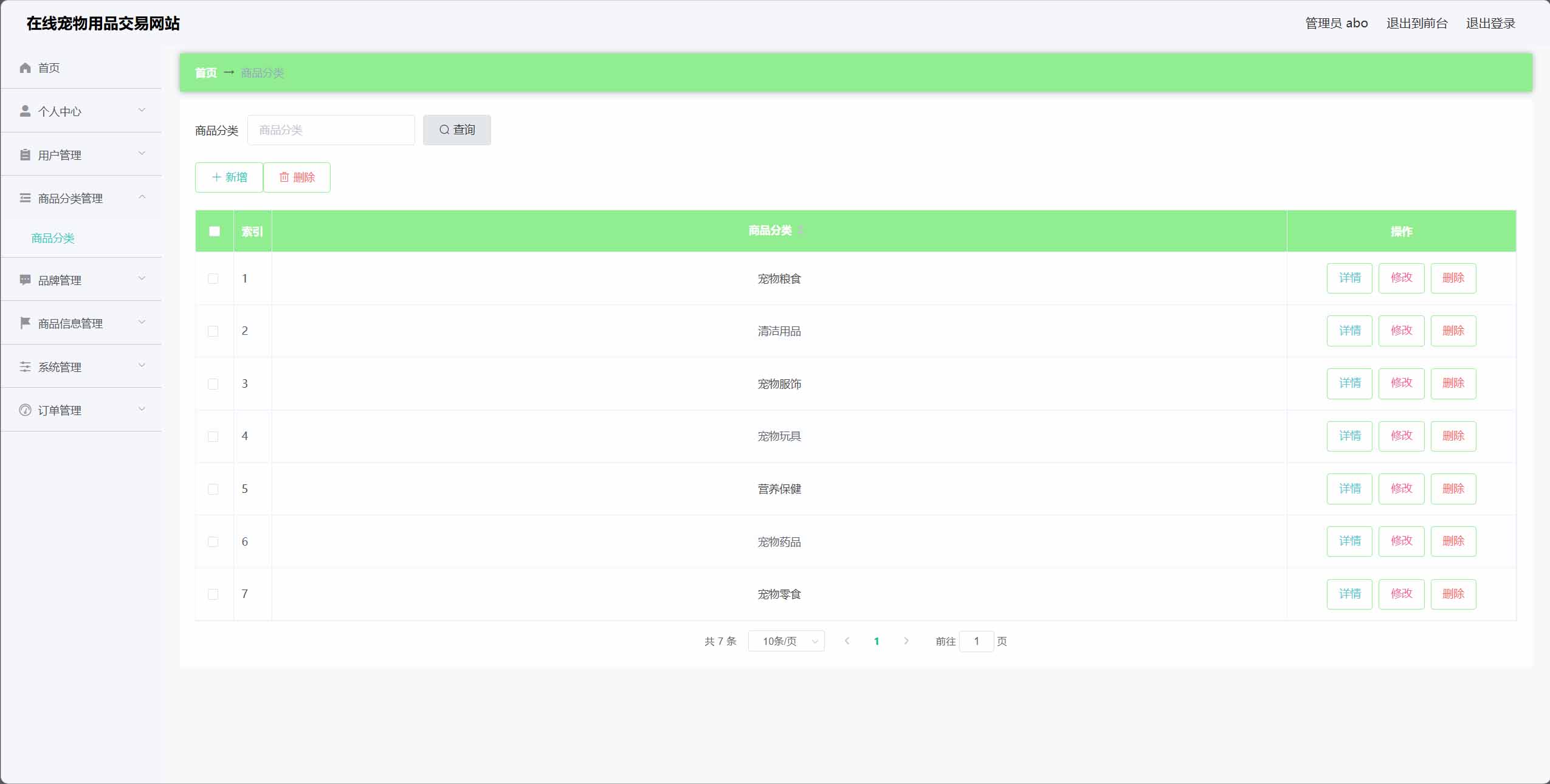
Task: Click the 首页 breadcrumb link
Action: coord(206,73)
